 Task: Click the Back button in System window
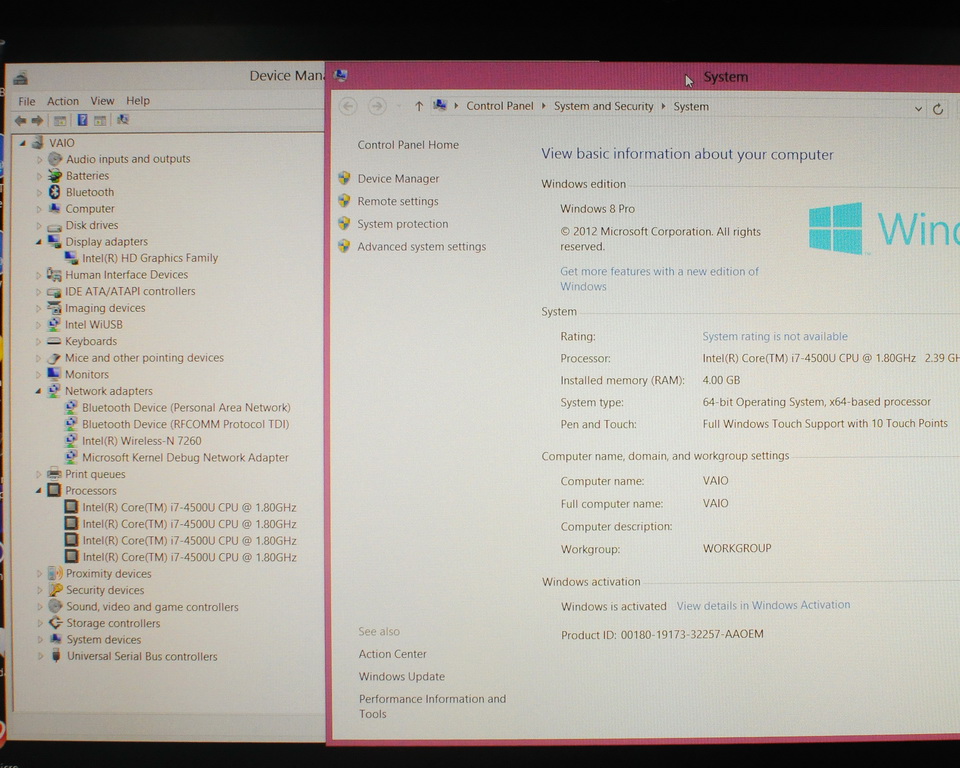348,107
